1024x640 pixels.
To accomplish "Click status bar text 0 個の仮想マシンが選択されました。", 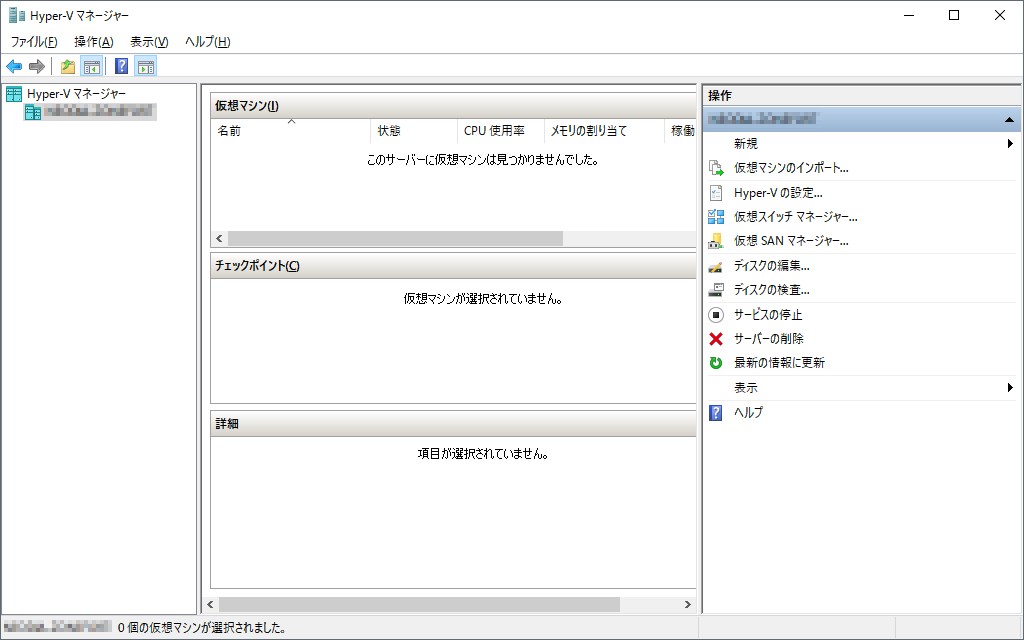I will click(x=202, y=628).
